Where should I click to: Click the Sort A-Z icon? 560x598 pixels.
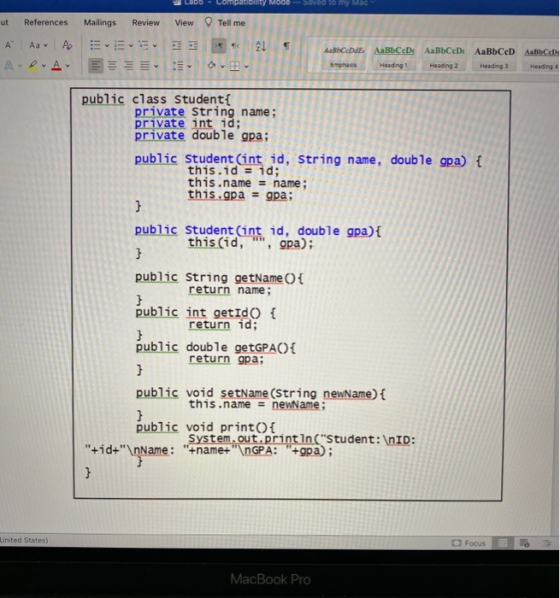pos(261,46)
